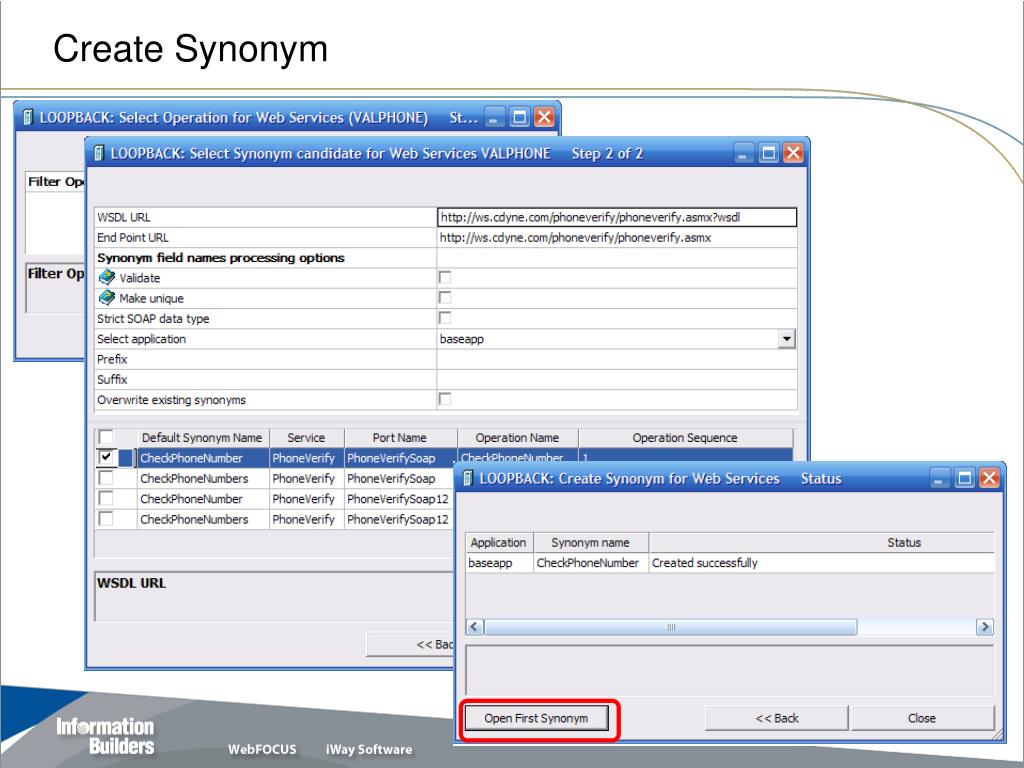Close the Select Operation window
This screenshot has width=1024, height=768.
click(x=544, y=117)
